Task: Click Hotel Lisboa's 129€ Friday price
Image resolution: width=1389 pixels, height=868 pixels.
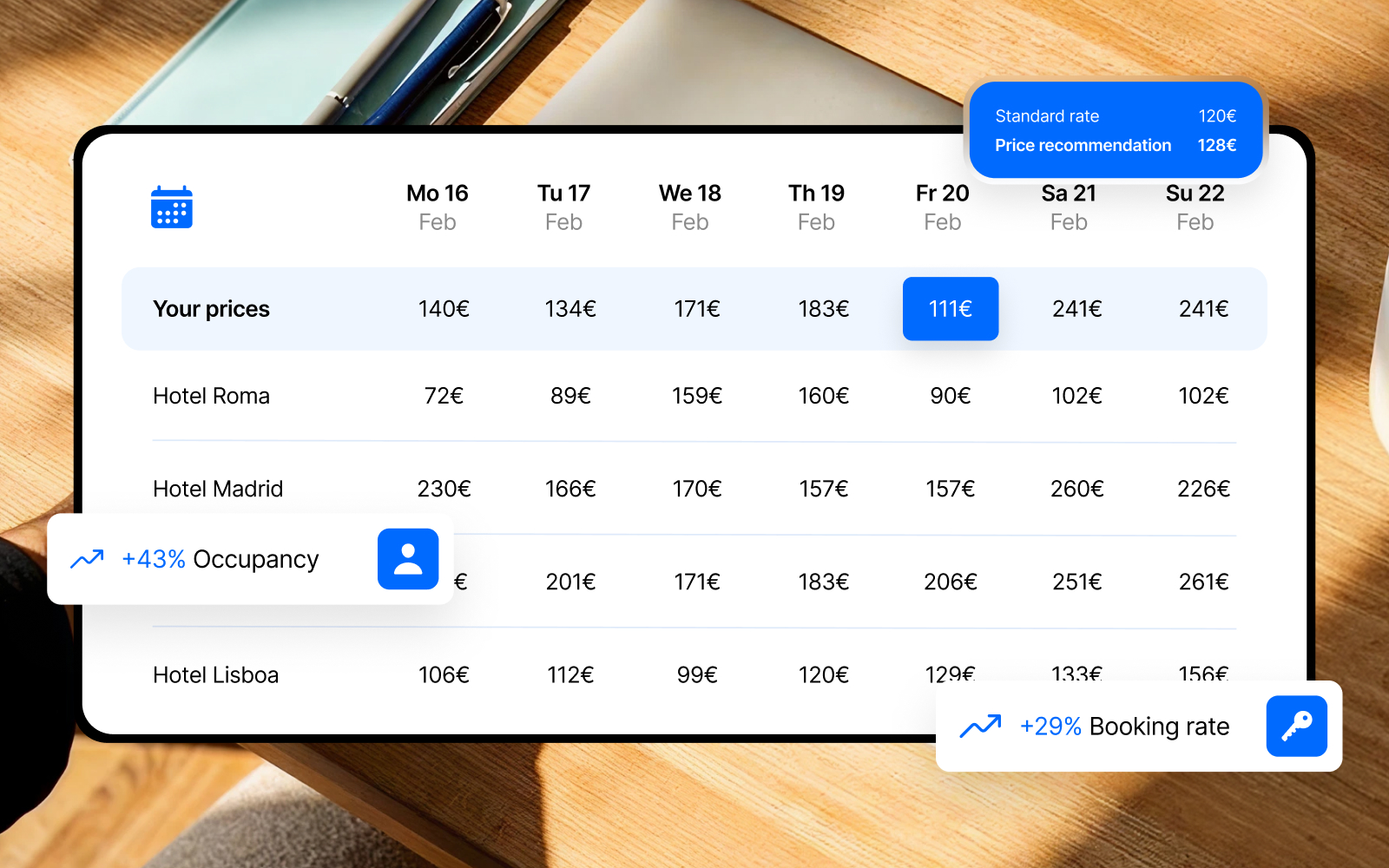Action: point(951,673)
